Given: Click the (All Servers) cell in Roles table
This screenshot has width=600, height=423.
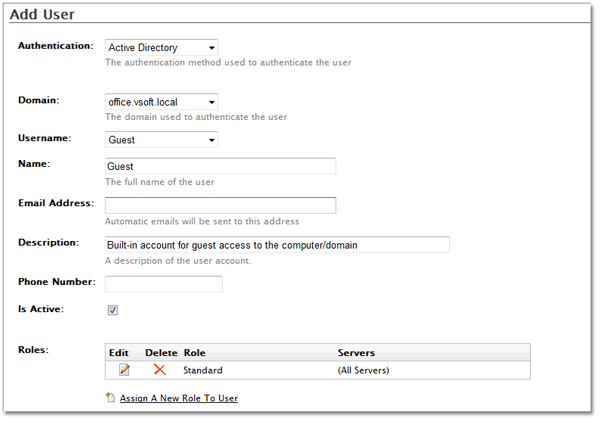Looking at the screenshot, I should (x=363, y=370).
